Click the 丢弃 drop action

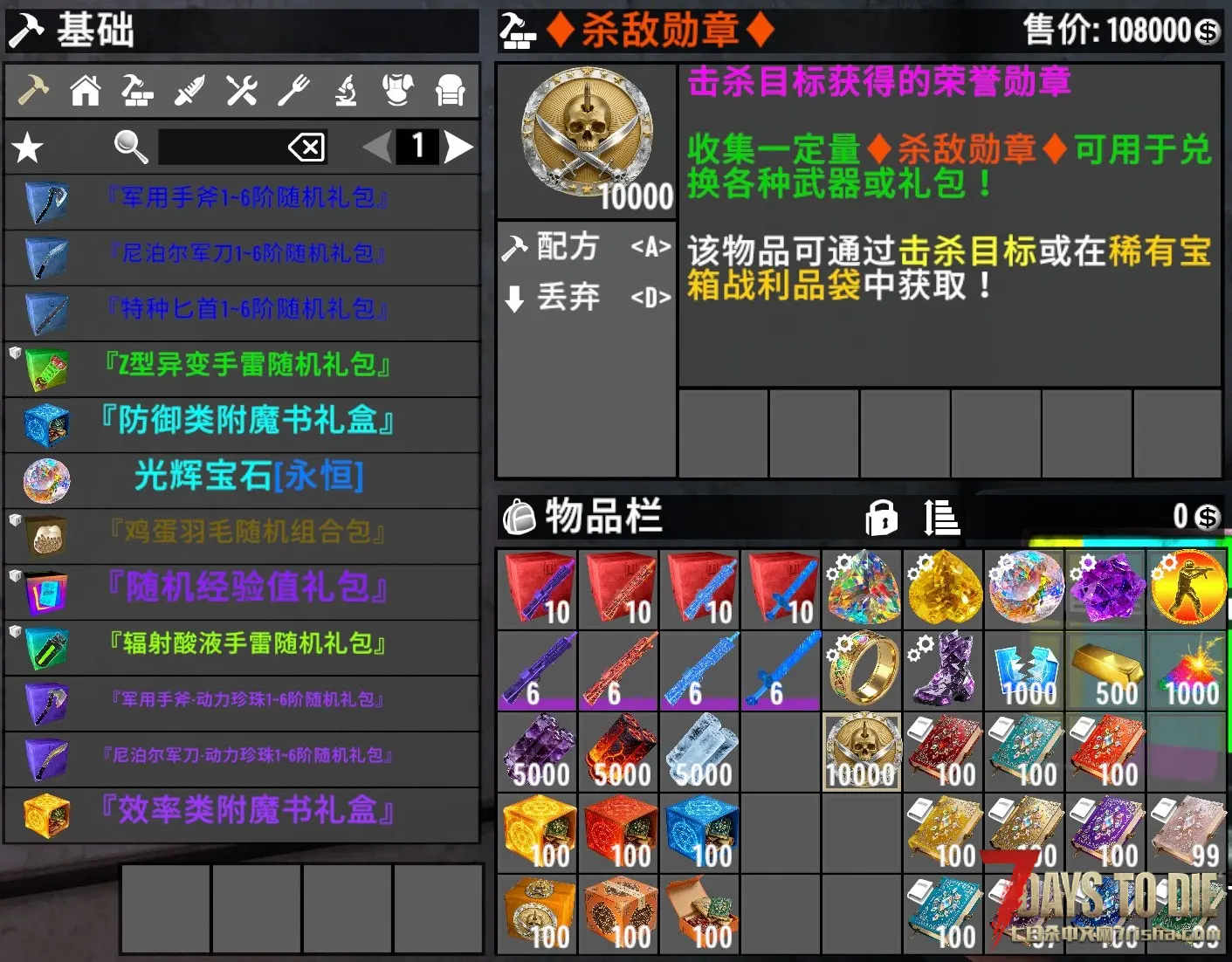[x=586, y=298]
